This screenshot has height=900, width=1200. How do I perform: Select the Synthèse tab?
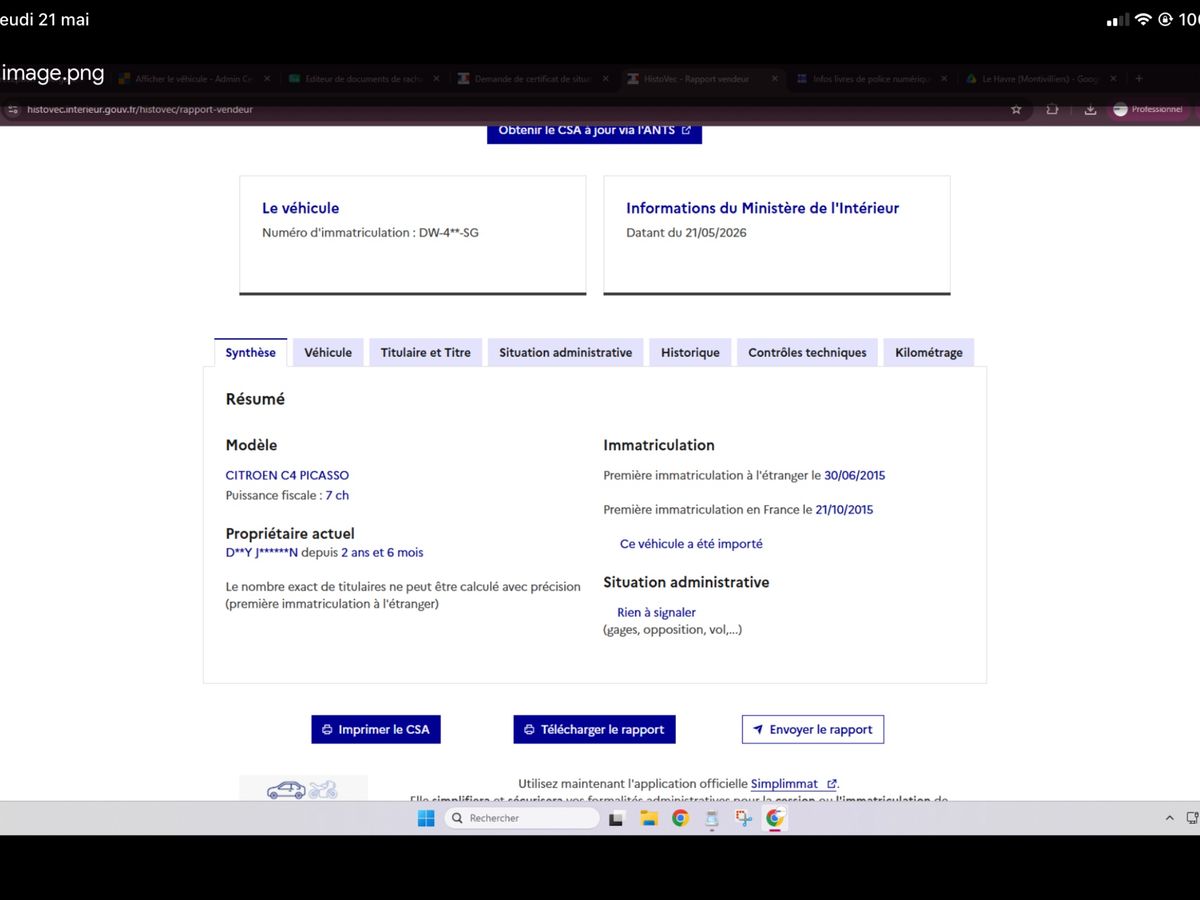coord(250,352)
